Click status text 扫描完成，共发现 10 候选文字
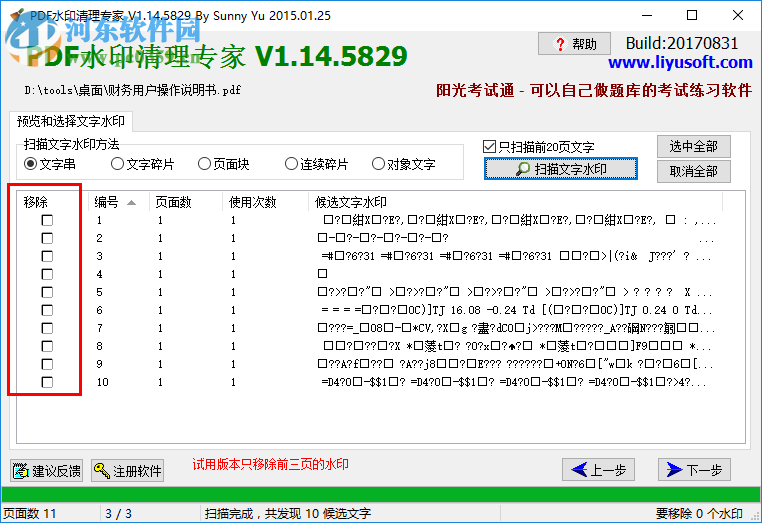 click(x=288, y=513)
